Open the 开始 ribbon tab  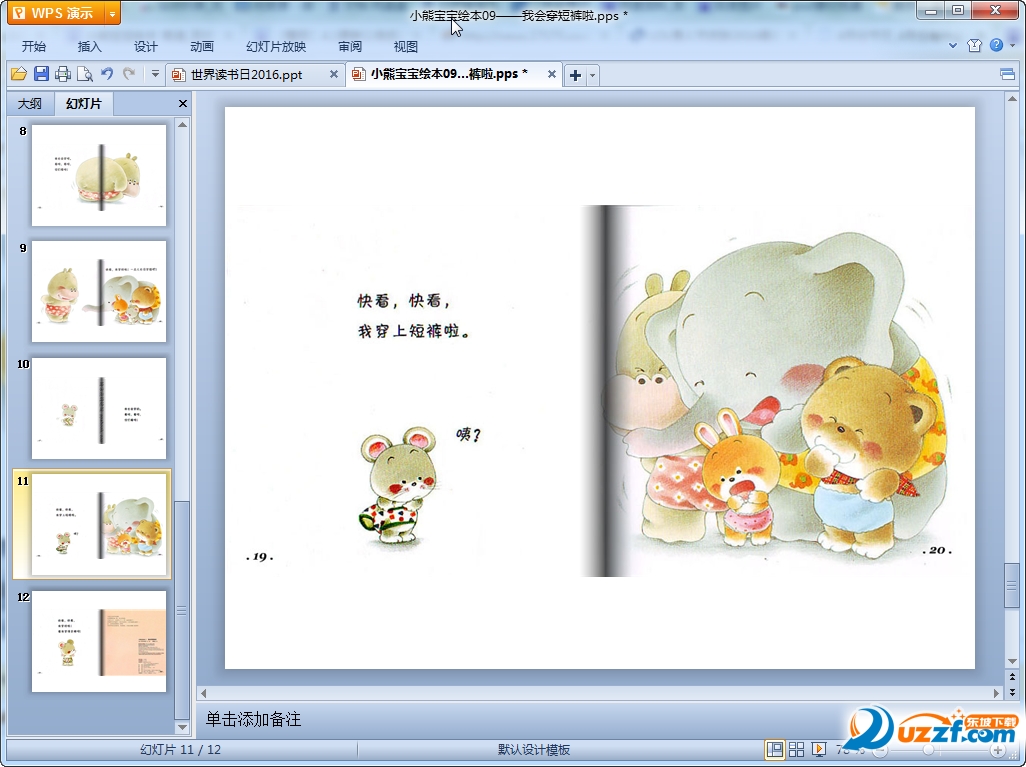point(34,46)
